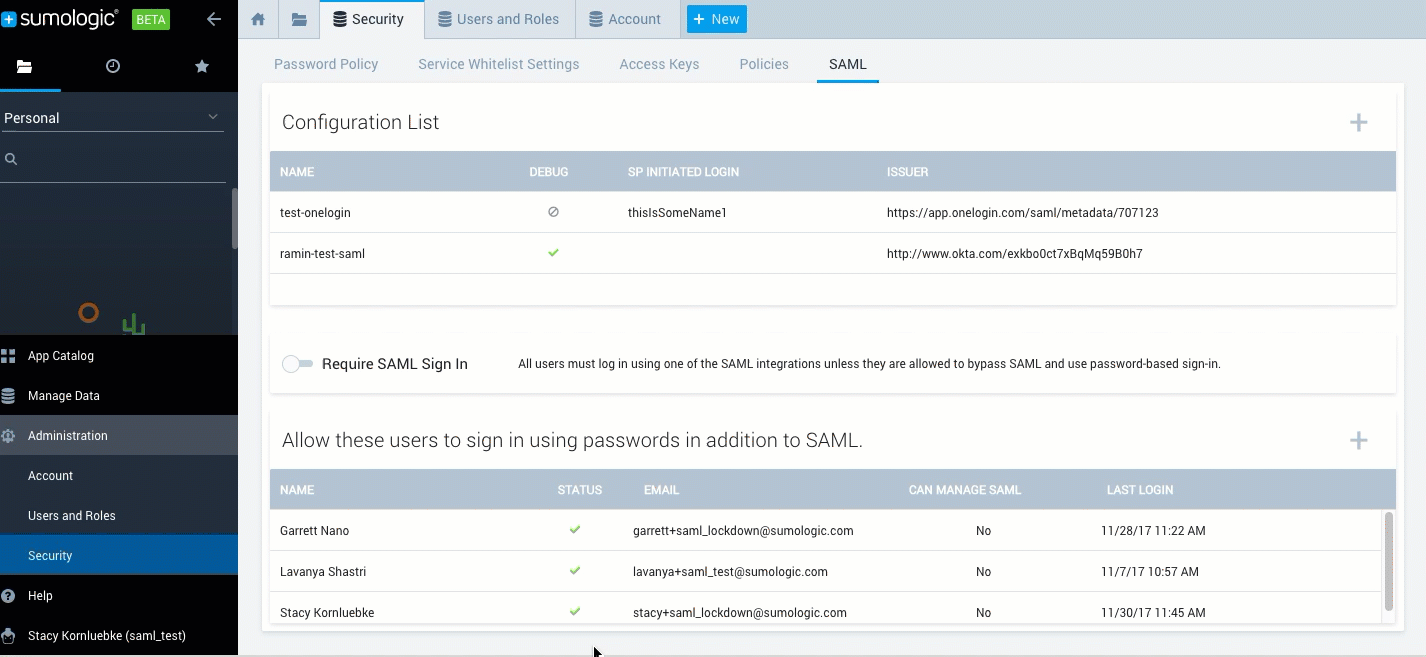The width and height of the screenshot is (1426, 657).
Task: Click the home icon tab
Action: pos(258,19)
